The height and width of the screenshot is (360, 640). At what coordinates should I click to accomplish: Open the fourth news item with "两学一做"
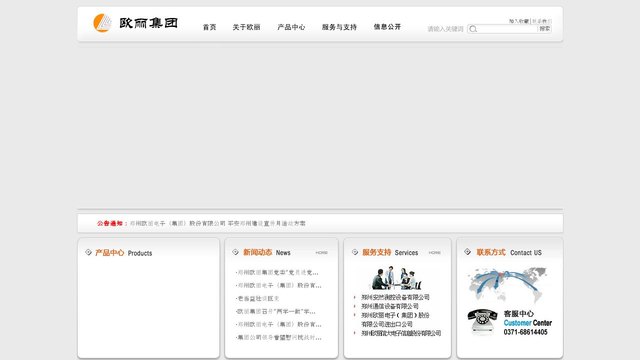(x=276, y=311)
